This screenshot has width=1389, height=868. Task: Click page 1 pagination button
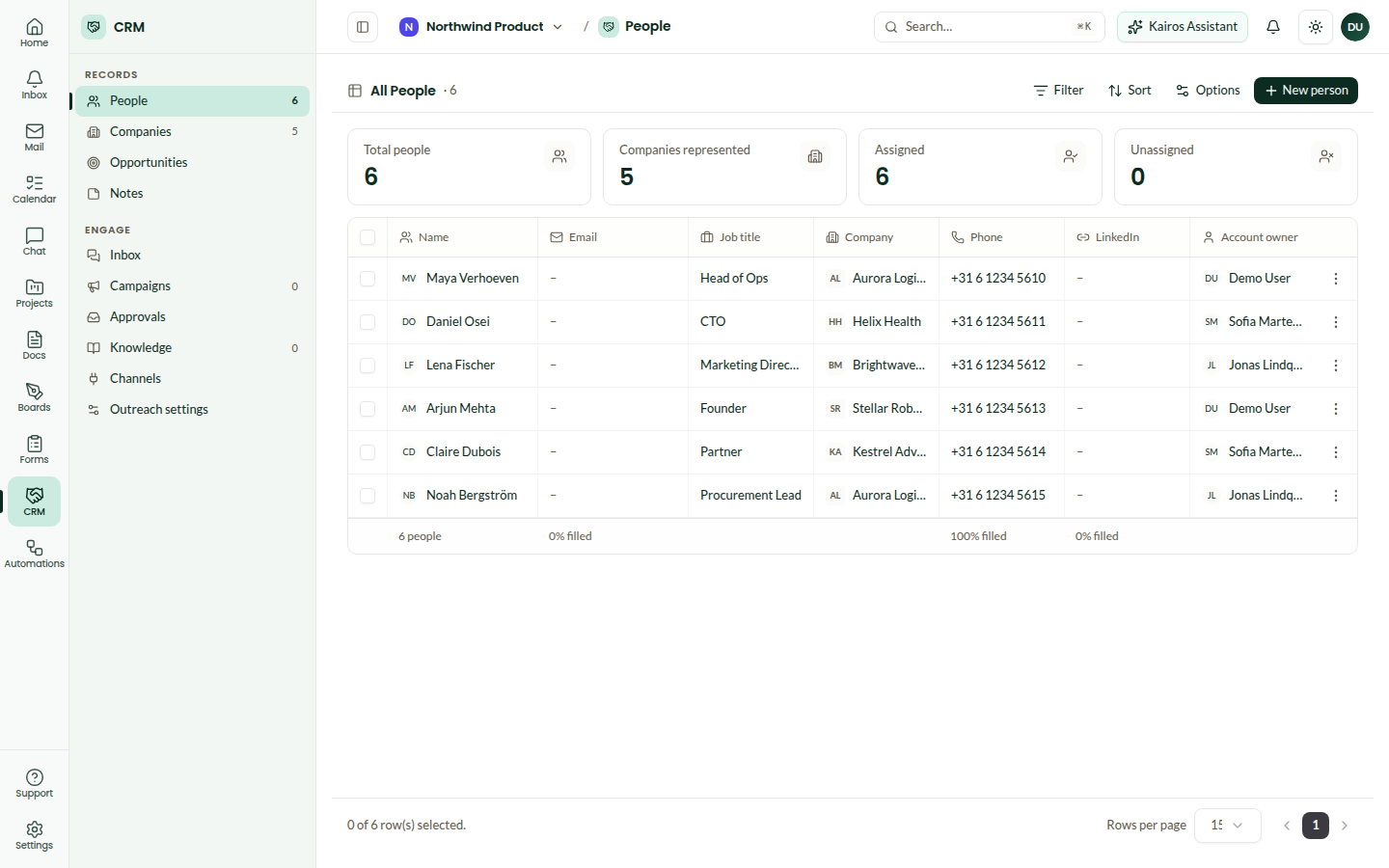[x=1316, y=826]
